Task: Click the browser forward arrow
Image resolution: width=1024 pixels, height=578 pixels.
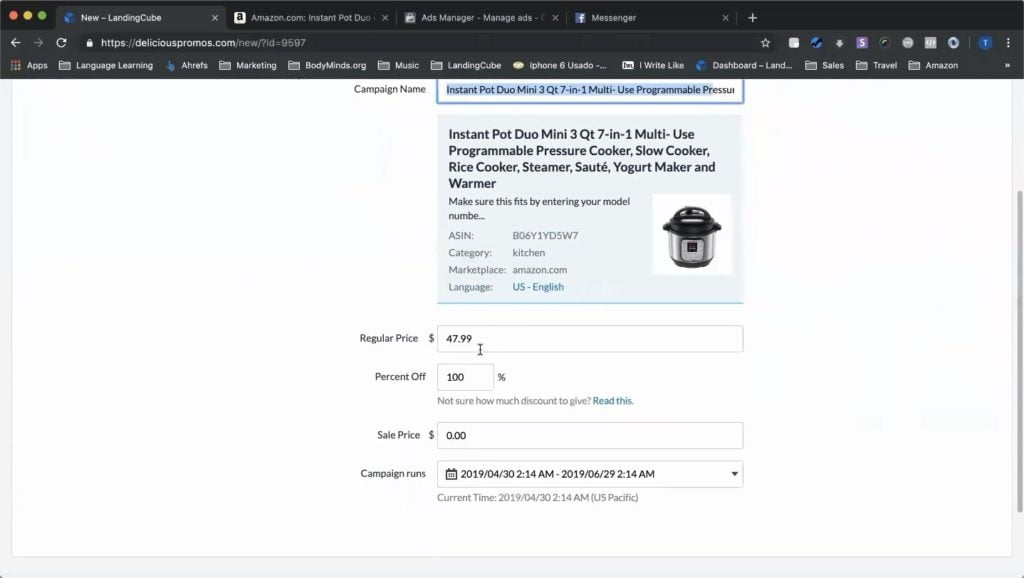Action: point(39,42)
